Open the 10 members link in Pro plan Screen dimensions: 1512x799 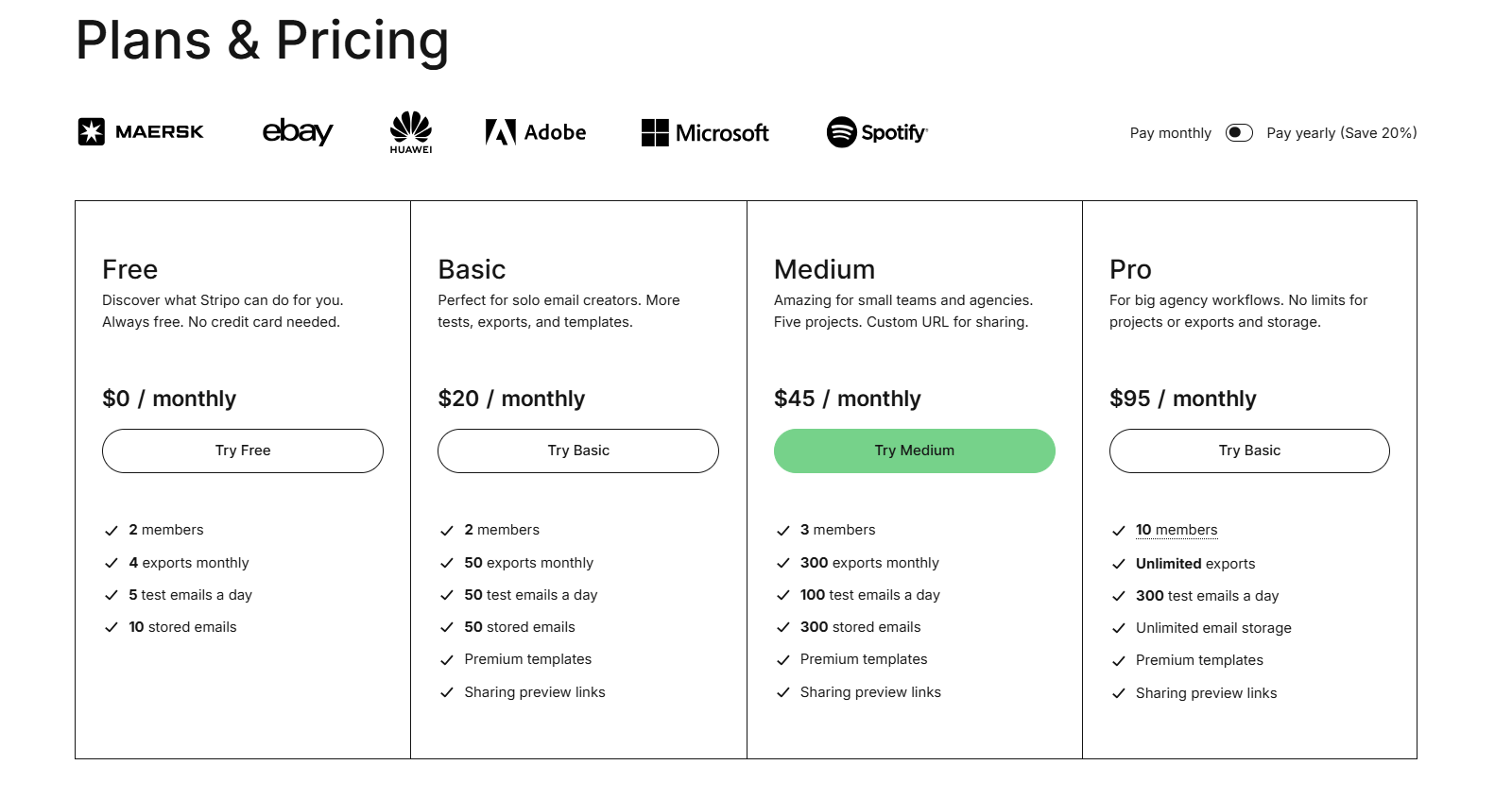[1177, 530]
